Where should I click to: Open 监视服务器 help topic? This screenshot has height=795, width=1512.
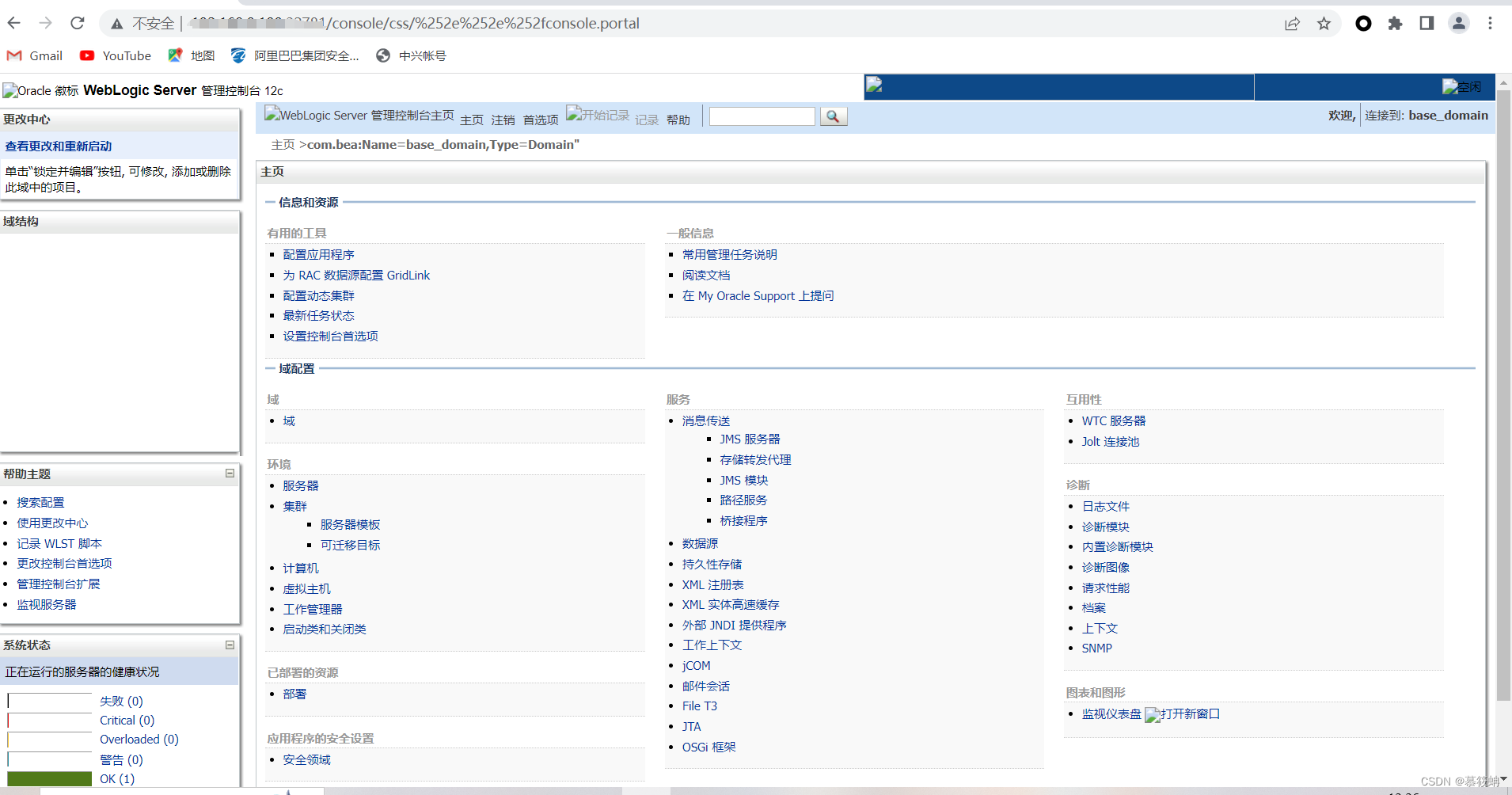coord(47,604)
